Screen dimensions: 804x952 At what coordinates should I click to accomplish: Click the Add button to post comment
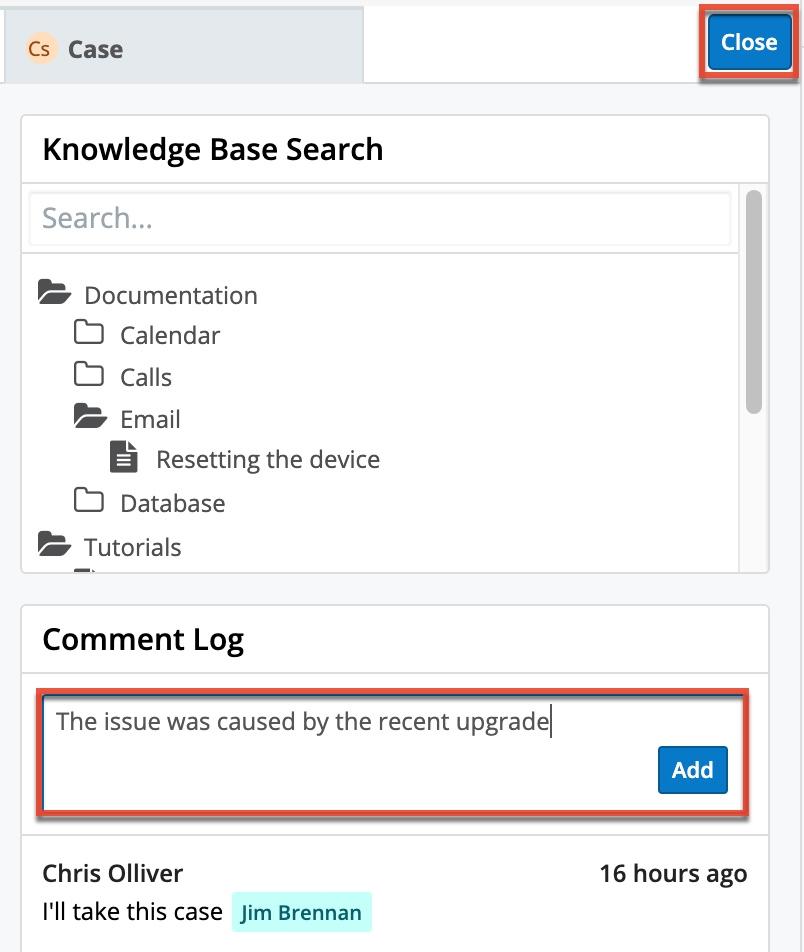692,770
